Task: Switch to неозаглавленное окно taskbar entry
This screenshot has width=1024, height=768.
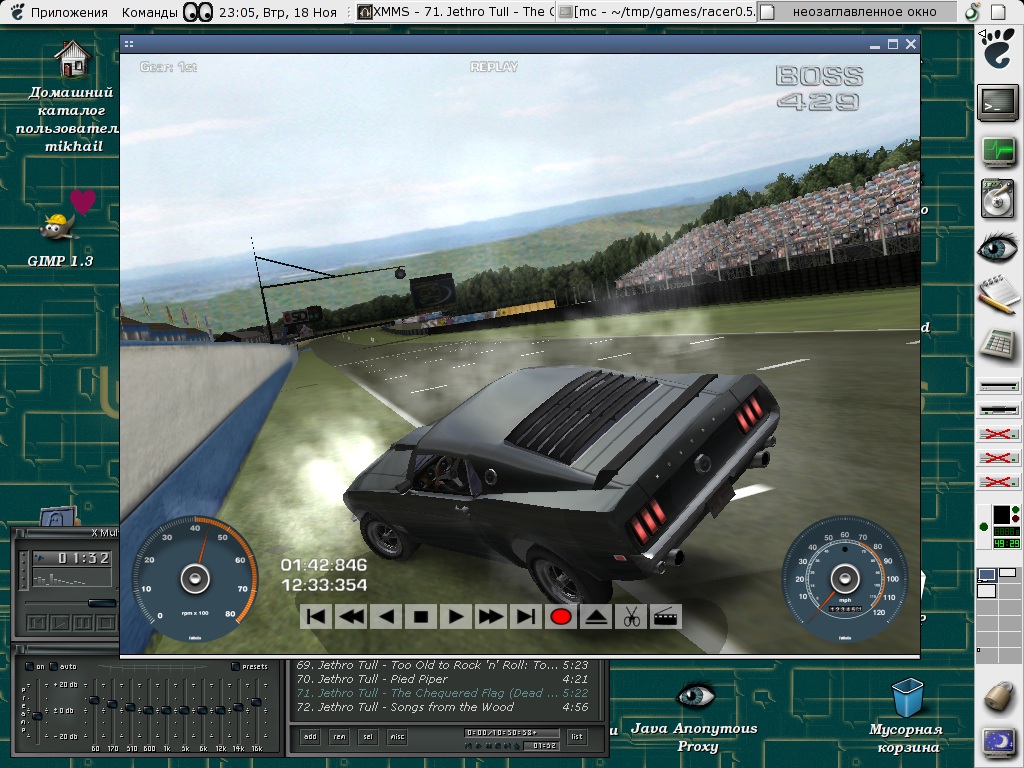Action: [857, 12]
